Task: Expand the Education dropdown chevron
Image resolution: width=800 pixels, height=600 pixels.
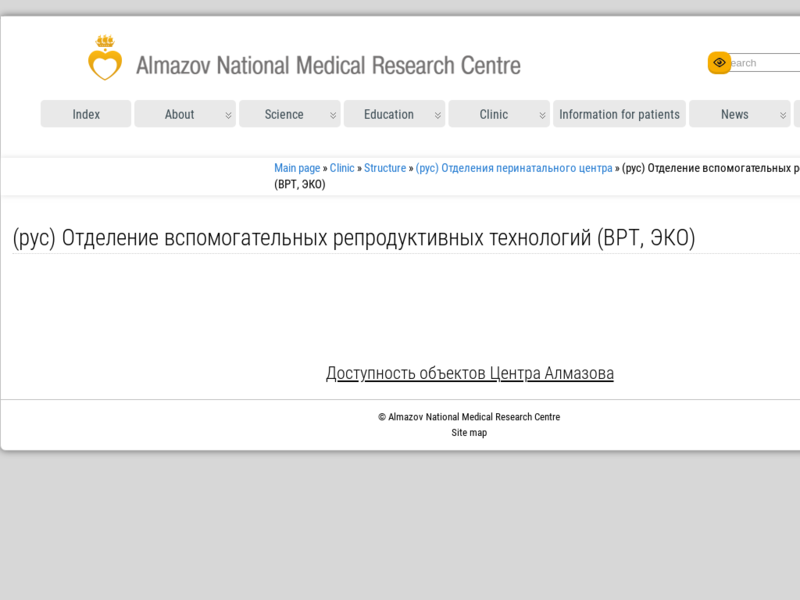Action: coord(438,115)
